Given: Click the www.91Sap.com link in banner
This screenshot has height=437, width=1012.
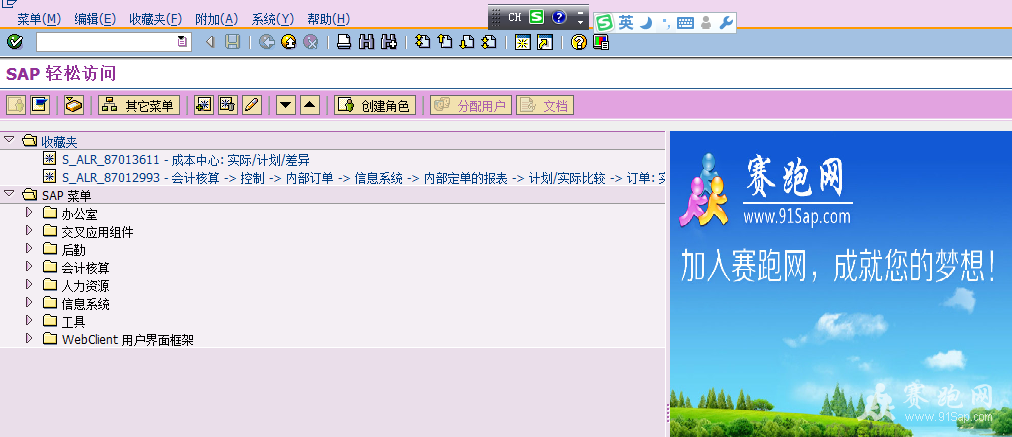Looking at the screenshot, I should tap(796, 217).
